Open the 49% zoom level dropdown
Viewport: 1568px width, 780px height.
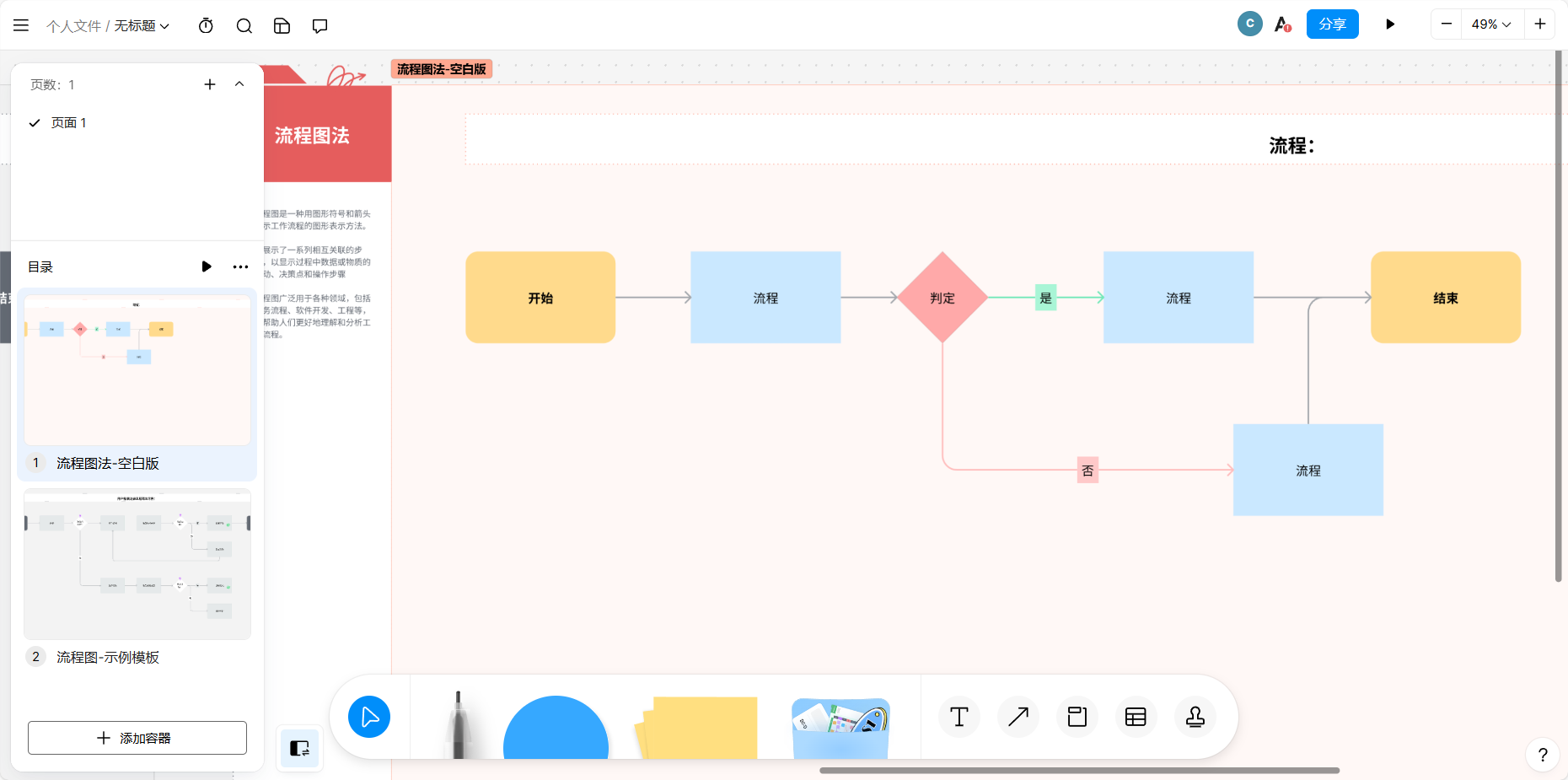click(x=1491, y=24)
